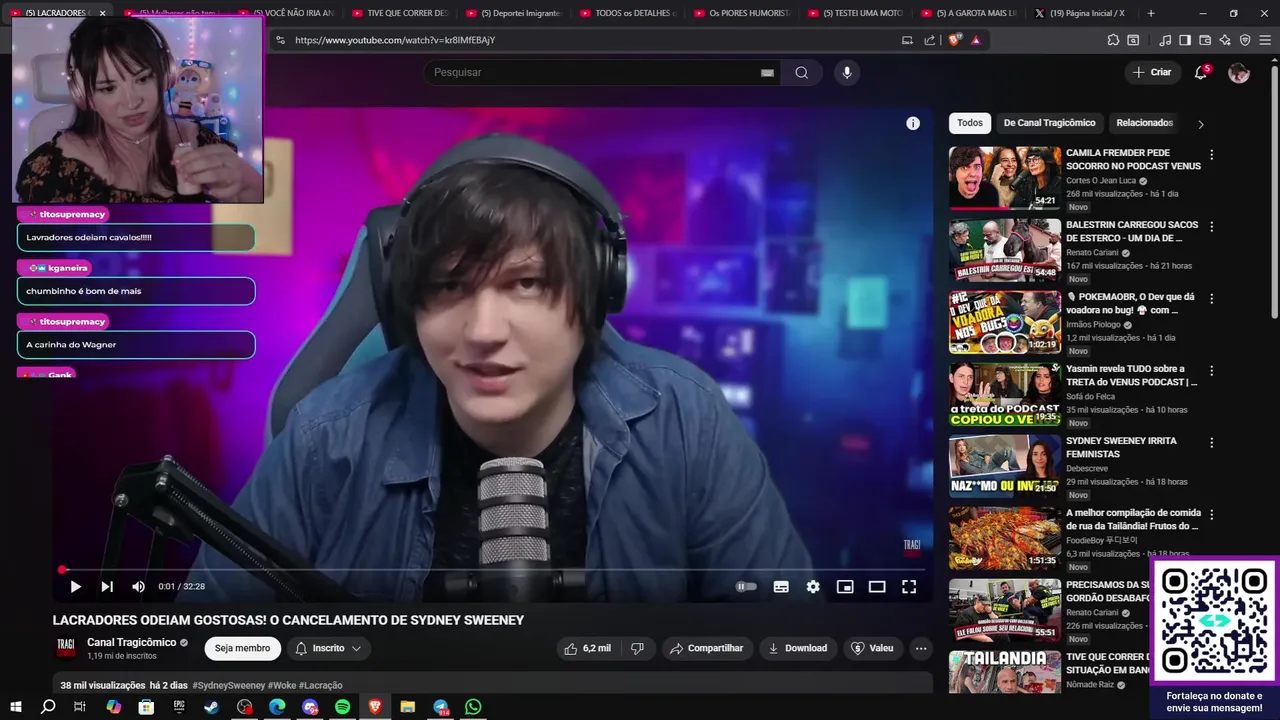Open the Brave VPN shield icon
Viewport: 1280px width, 720px height.
[1245, 40]
